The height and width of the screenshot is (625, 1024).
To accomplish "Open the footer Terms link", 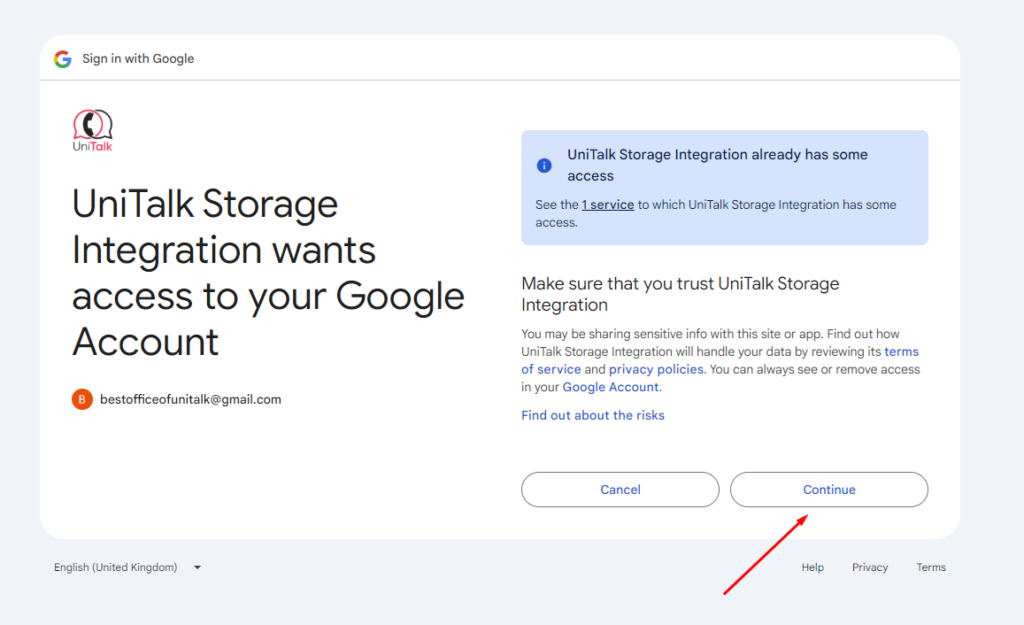I will (931, 568).
